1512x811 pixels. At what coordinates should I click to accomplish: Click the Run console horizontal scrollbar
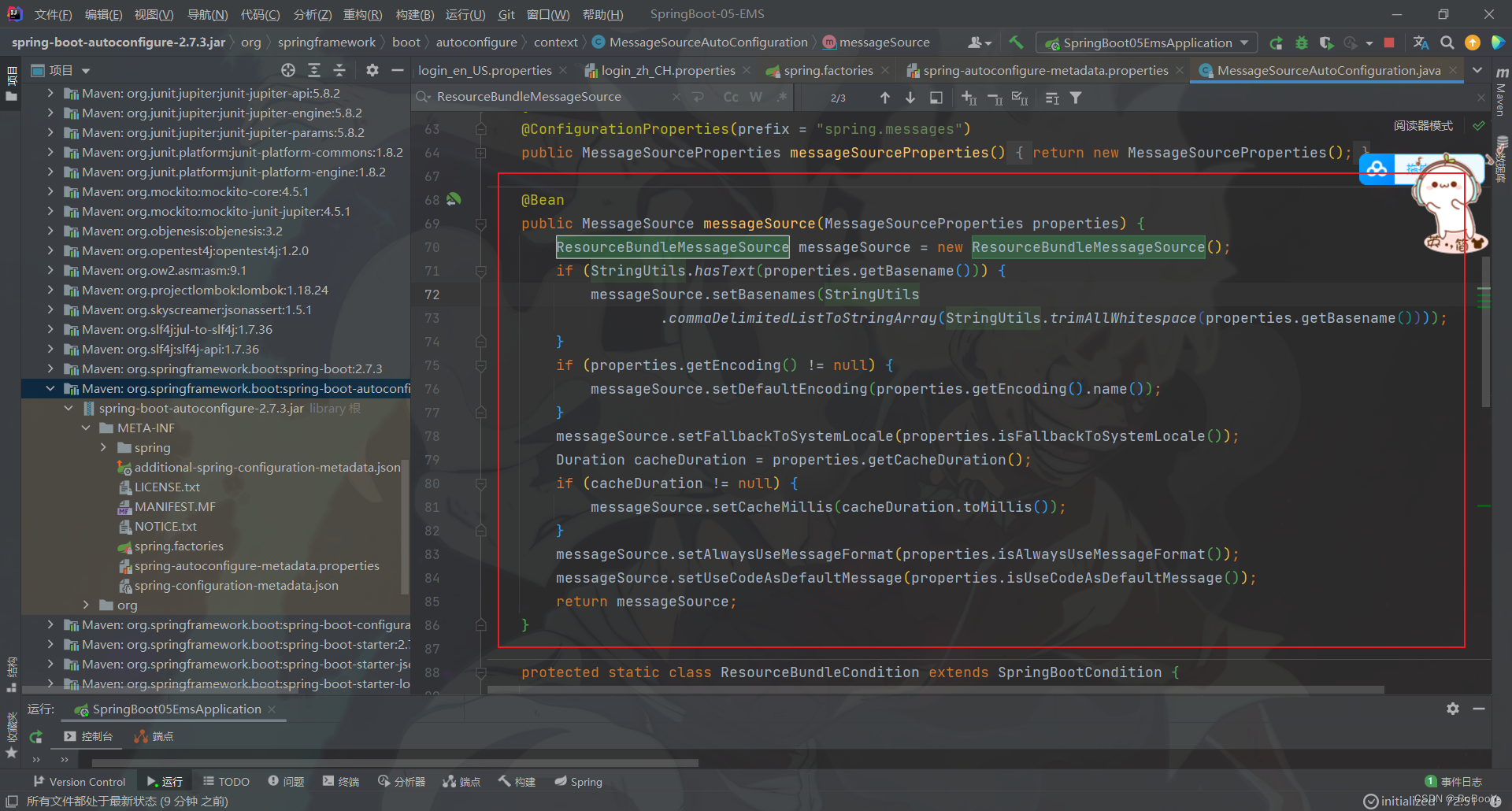[x=395, y=762]
